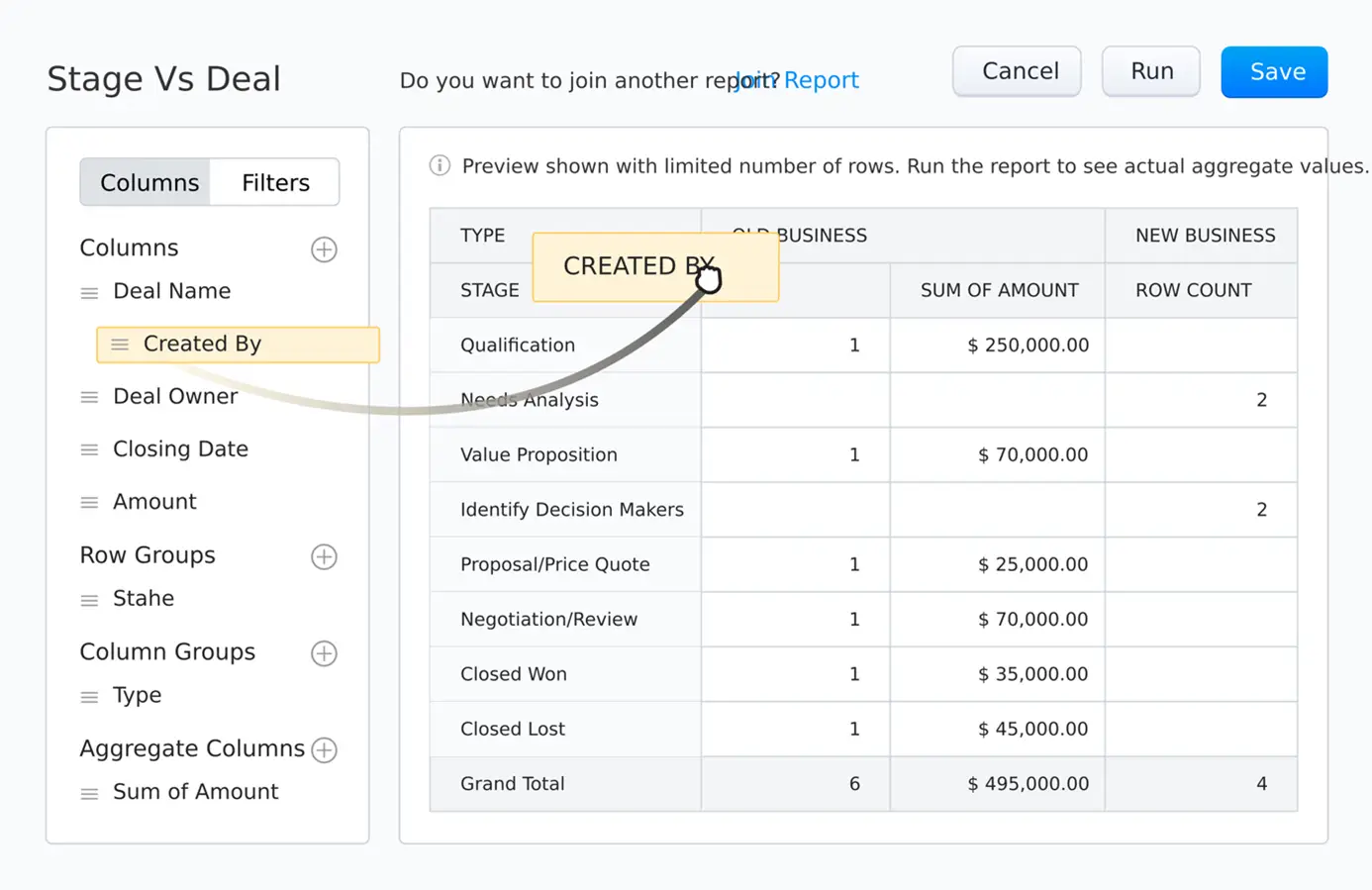Select the Type column group item
Viewport: 1372px width, 890px height.
tap(137, 696)
